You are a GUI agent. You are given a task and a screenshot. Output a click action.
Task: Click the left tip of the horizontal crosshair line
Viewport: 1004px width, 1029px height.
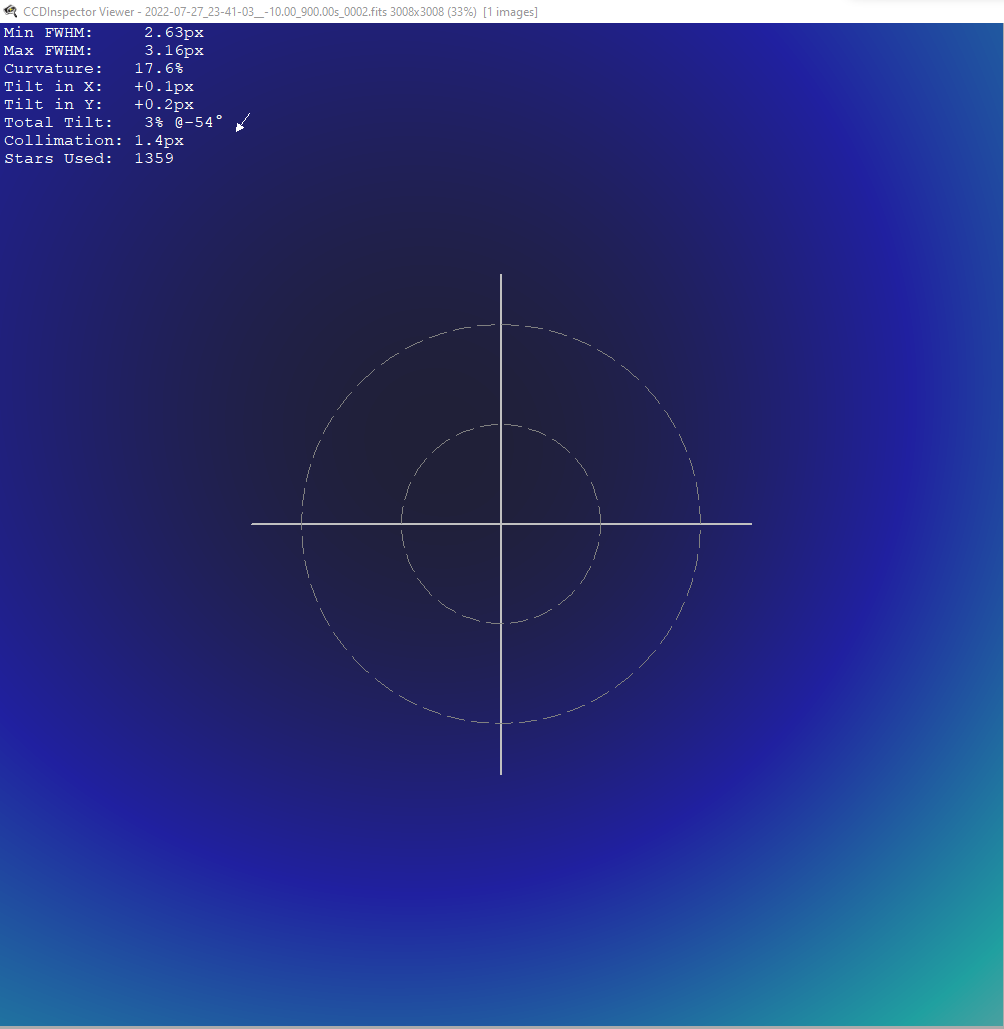pos(253,524)
